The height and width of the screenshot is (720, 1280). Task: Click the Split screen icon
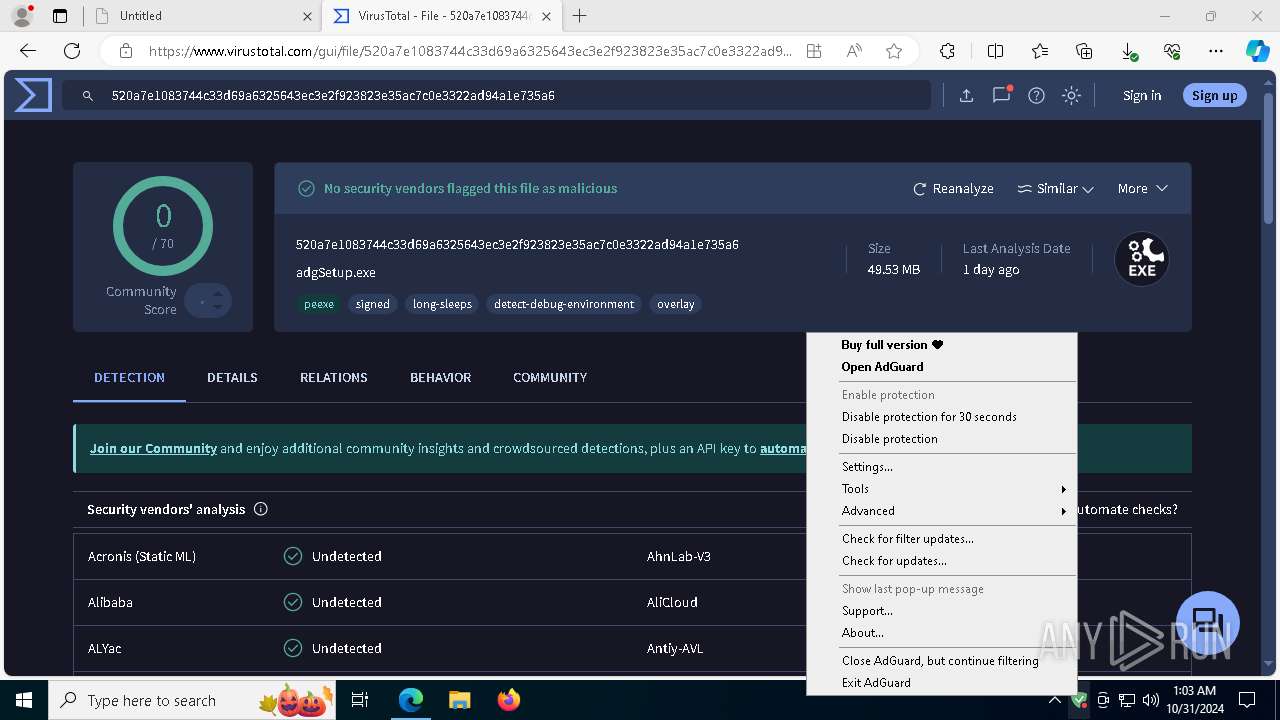pos(995,51)
